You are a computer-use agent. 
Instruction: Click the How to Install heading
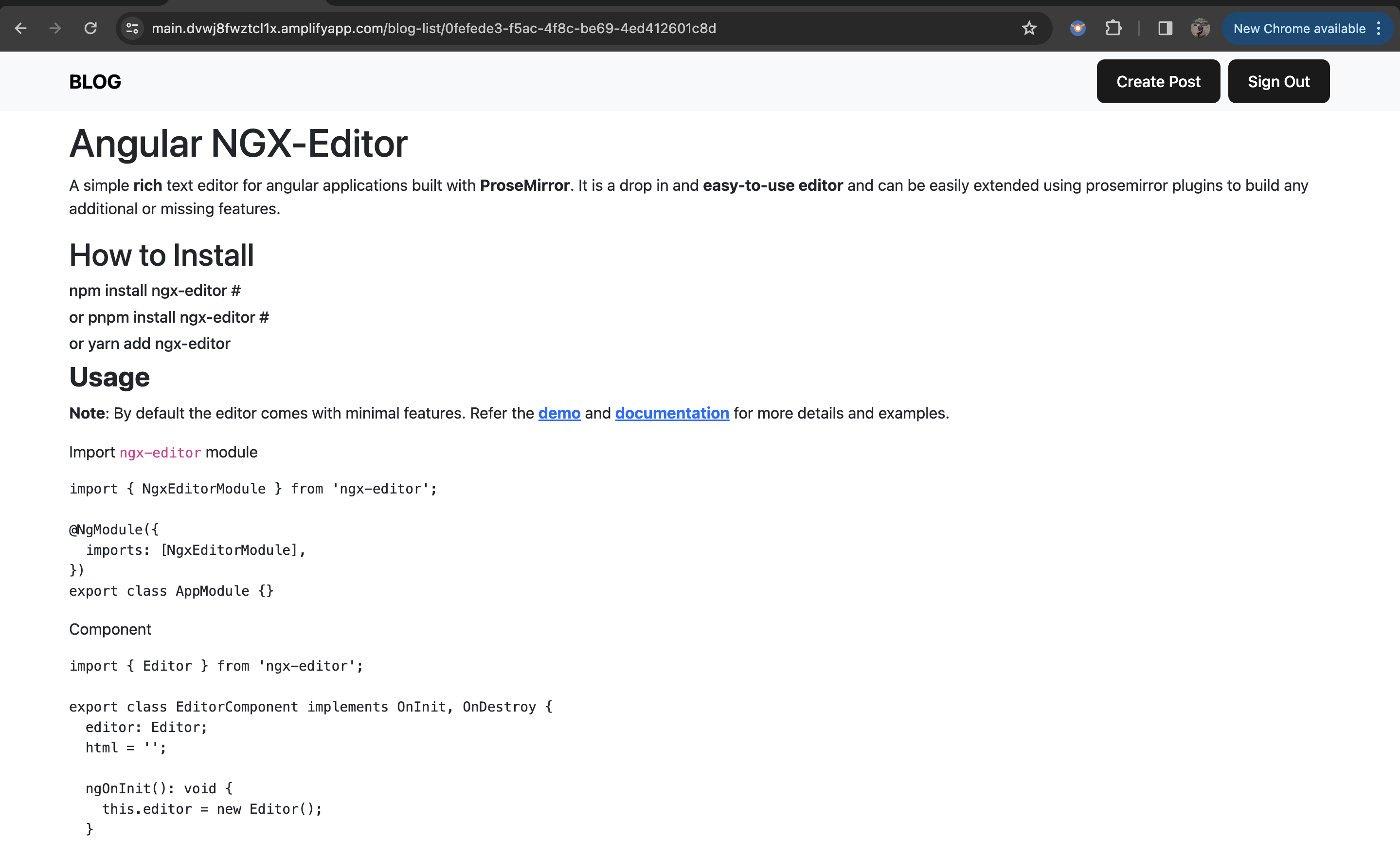click(x=162, y=255)
